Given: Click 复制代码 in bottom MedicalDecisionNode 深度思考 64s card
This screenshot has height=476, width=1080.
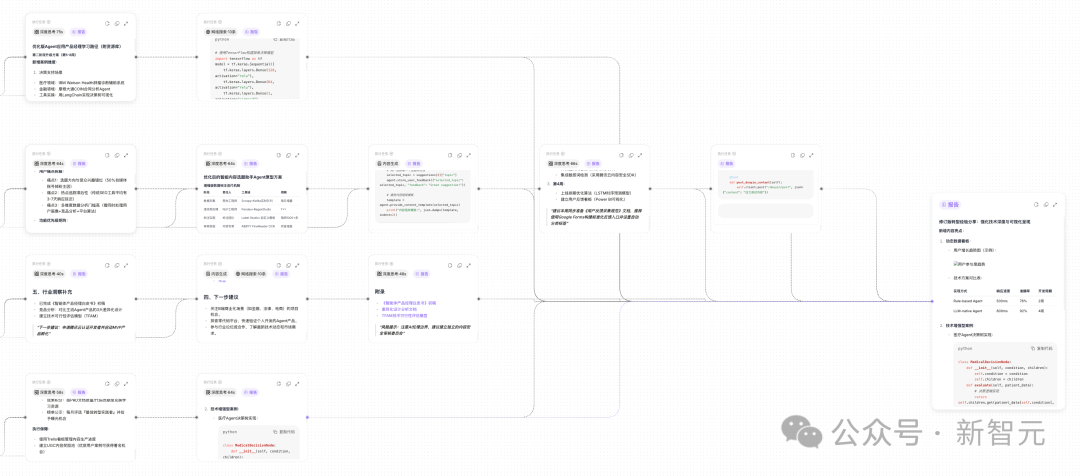Looking at the screenshot, I should pyautogui.click(x=284, y=431).
